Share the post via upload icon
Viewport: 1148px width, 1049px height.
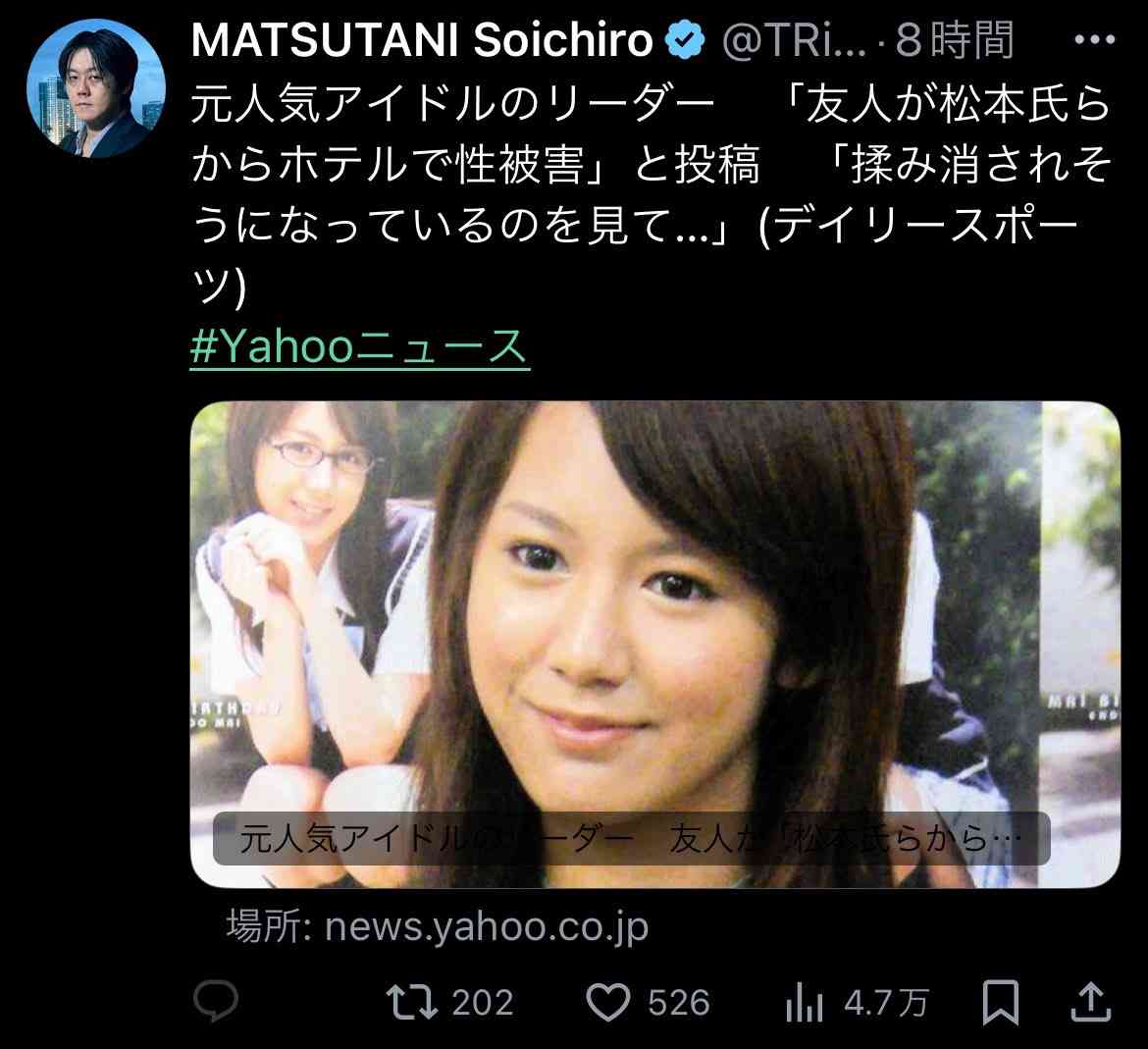click(x=1091, y=1002)
